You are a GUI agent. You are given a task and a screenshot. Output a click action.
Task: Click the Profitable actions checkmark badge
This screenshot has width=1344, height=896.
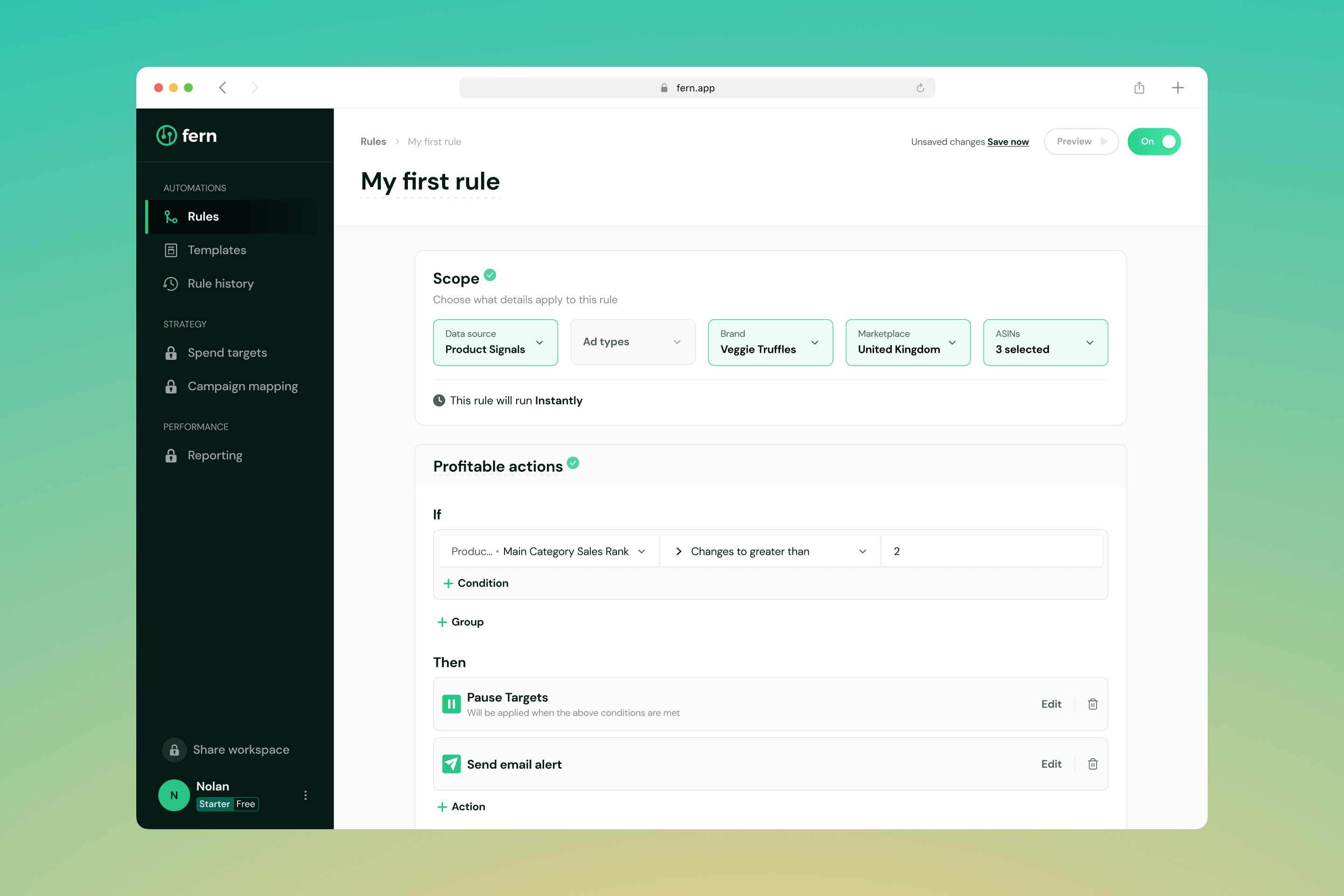pyautogui.click(x=573, y=463)
